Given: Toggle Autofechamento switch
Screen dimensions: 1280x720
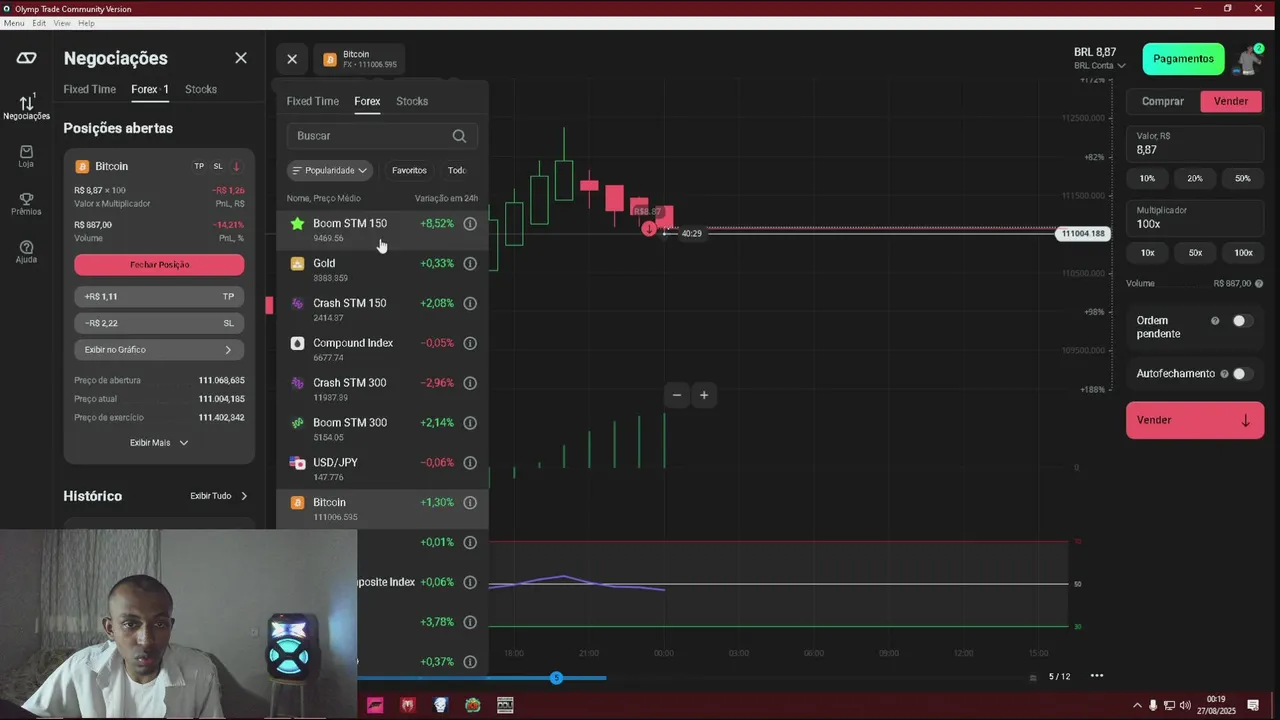Looking at the screenshot, I should pos(1242,374).
